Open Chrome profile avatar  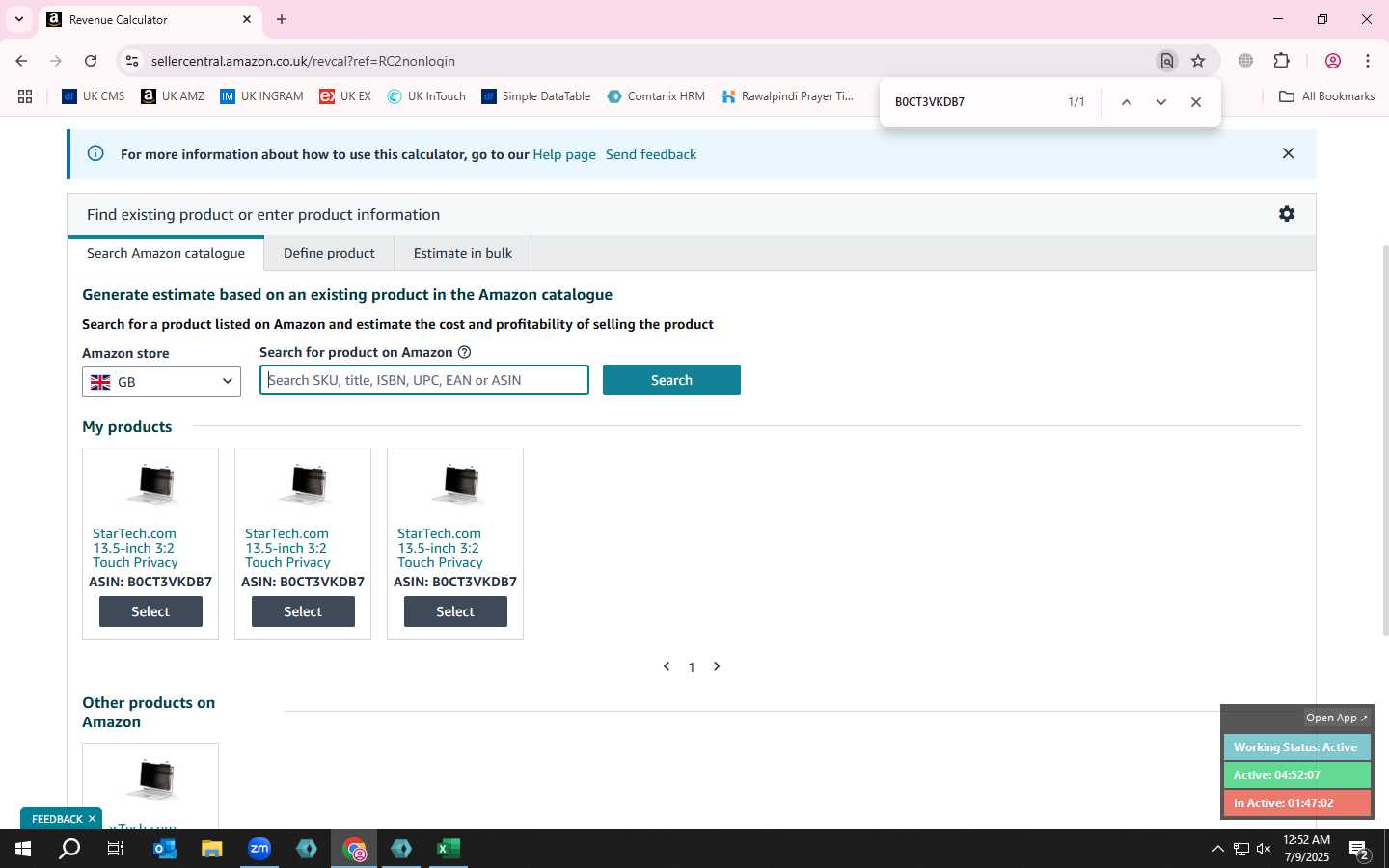[x=1333, y=61]
